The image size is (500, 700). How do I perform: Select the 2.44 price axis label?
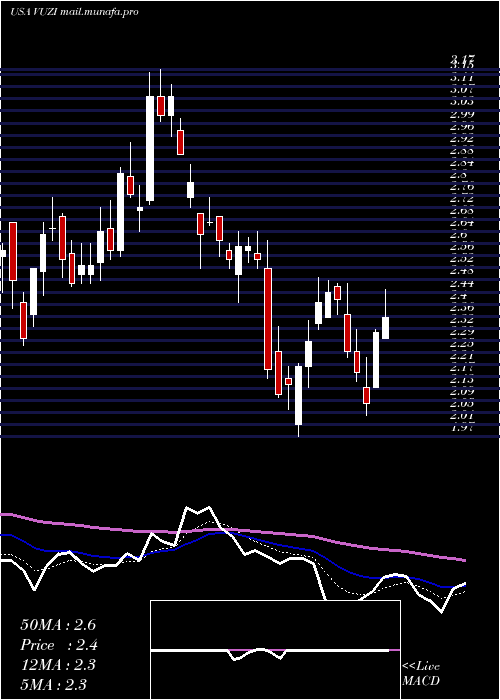462,283
